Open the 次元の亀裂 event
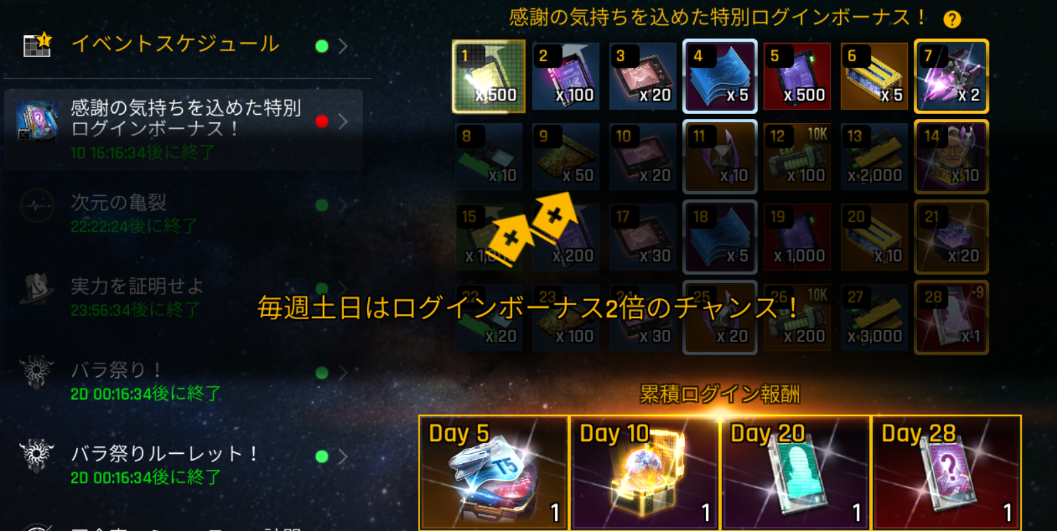The width and height of the screenshot is (1059, 531). (x=184, y=212)
